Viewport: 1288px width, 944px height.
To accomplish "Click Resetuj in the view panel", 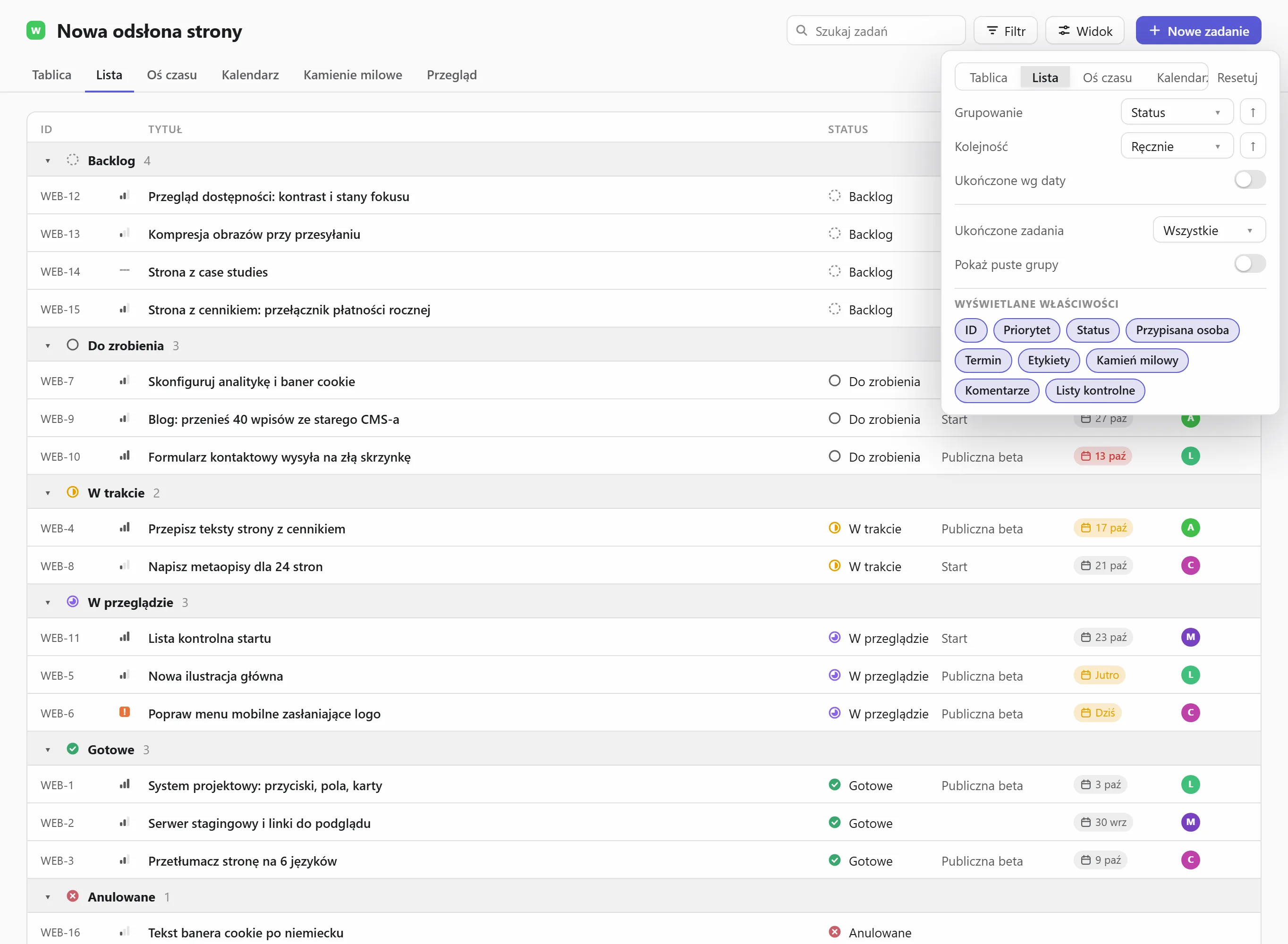I will point(1237,78).
